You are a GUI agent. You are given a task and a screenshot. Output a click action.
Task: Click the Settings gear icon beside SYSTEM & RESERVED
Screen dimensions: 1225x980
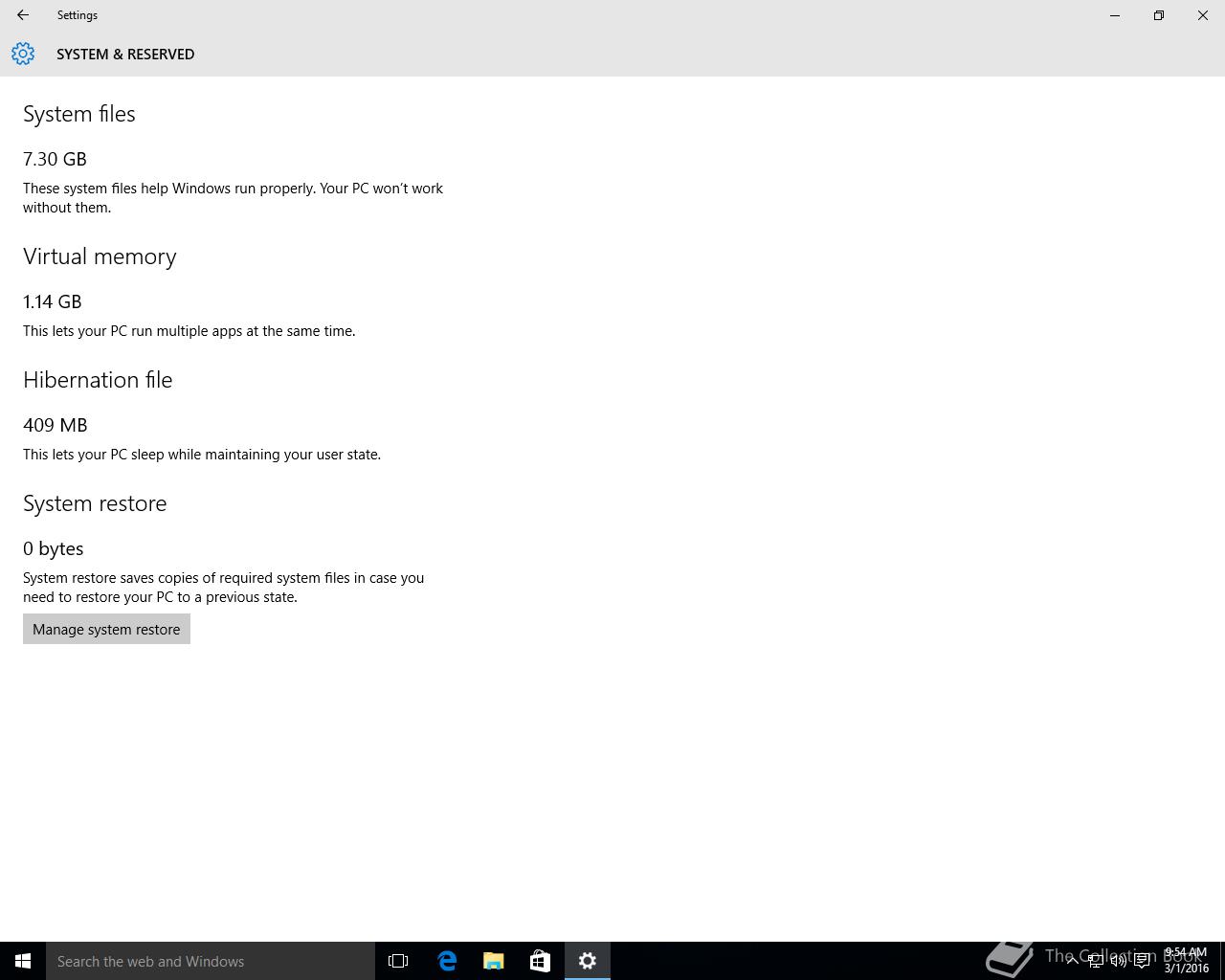23,54
